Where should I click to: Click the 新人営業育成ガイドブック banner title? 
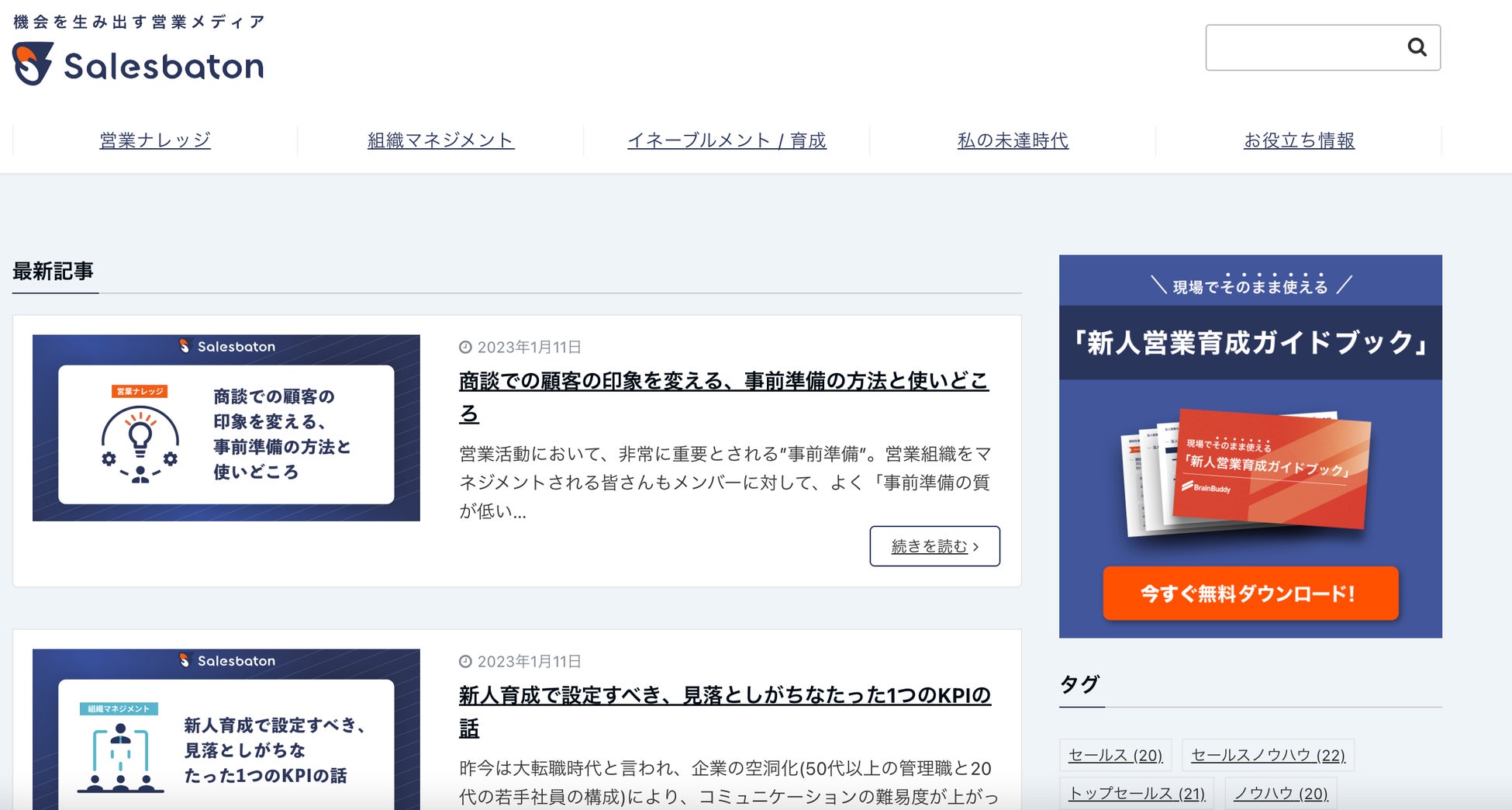pyautogui.click(x=1250, y=342)
